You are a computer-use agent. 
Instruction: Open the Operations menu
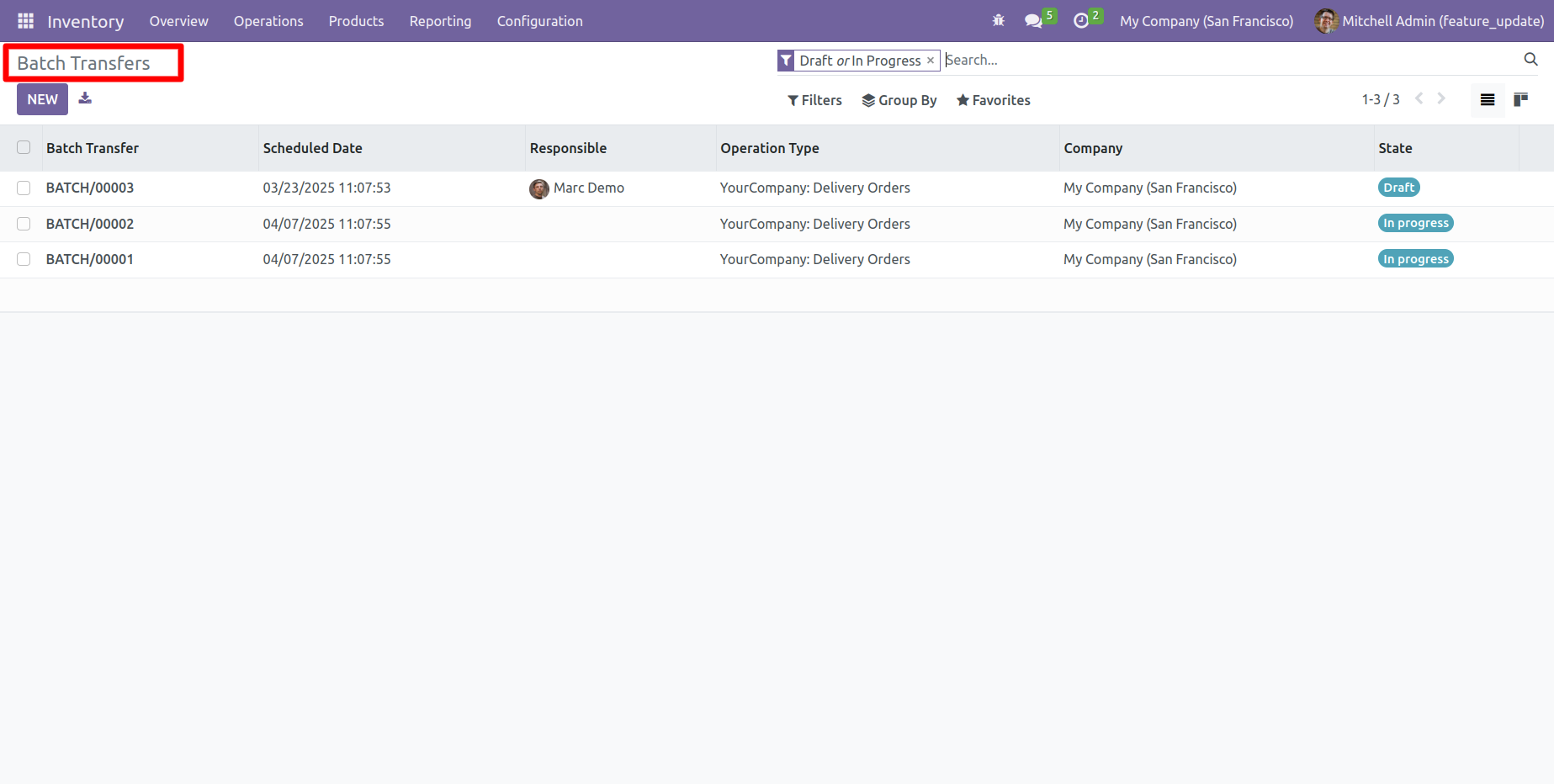268,21
